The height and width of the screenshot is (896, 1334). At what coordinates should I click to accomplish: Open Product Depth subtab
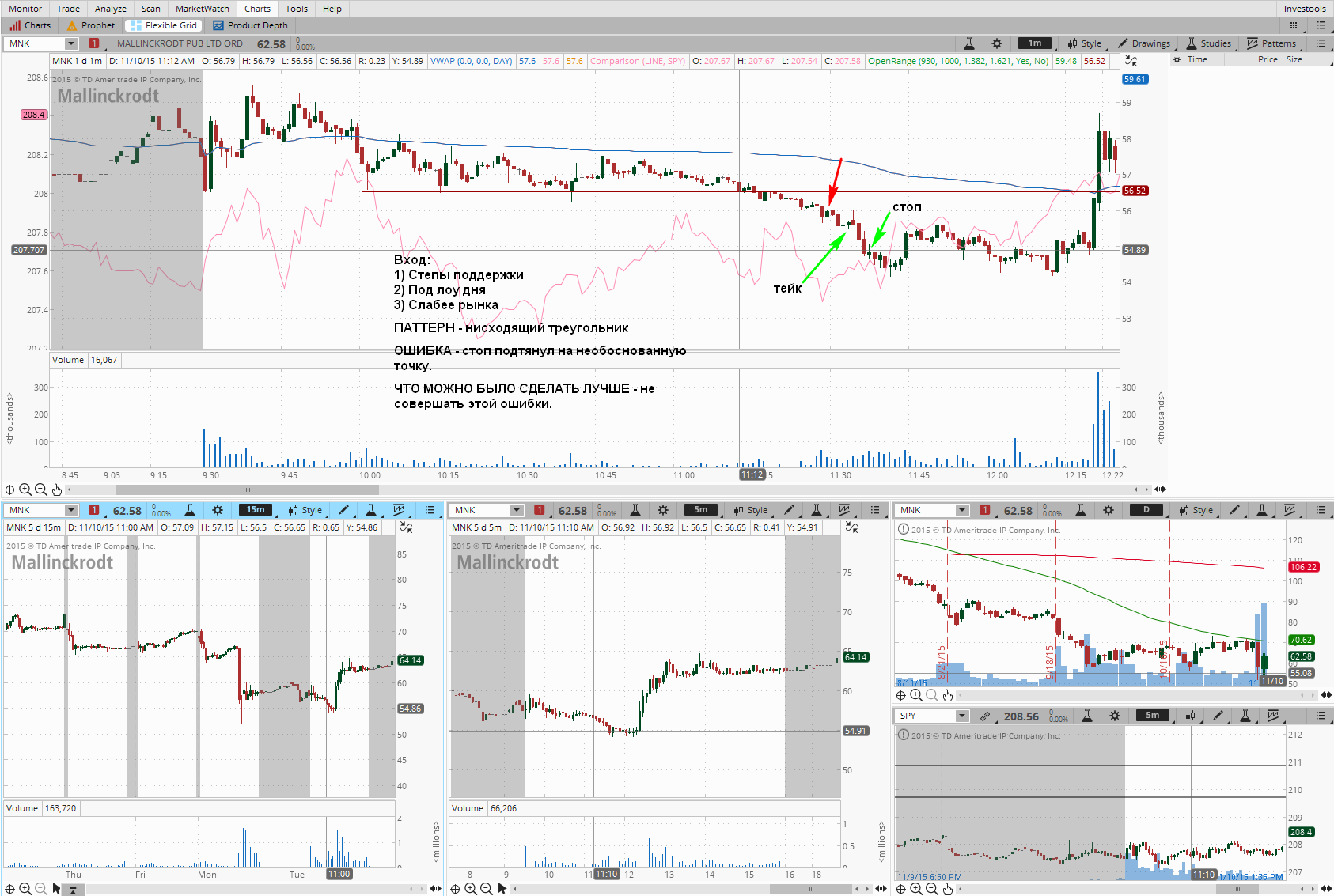tap(250, 25)
